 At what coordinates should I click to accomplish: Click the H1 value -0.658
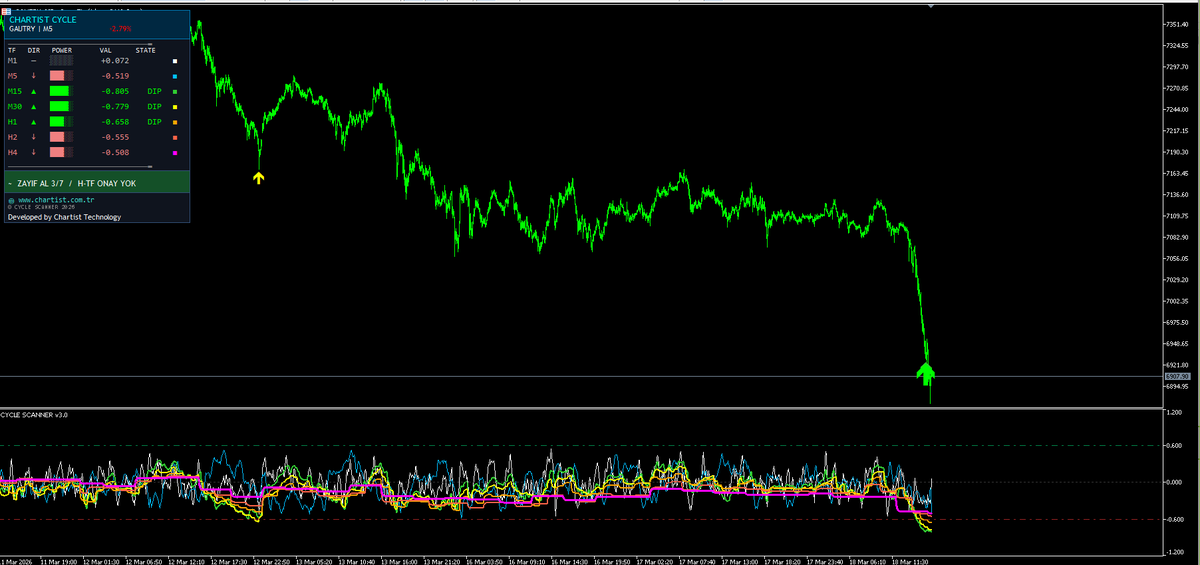pos(114,122)
